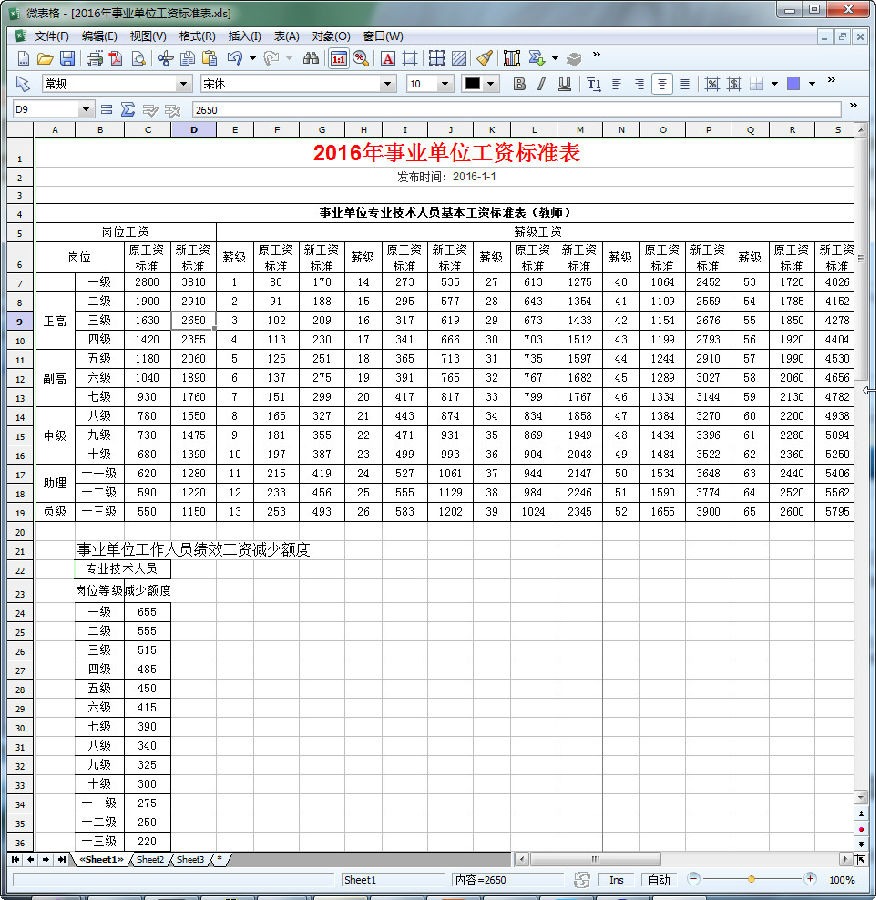Open dropdown next to the autosum icon

(555, 58)
